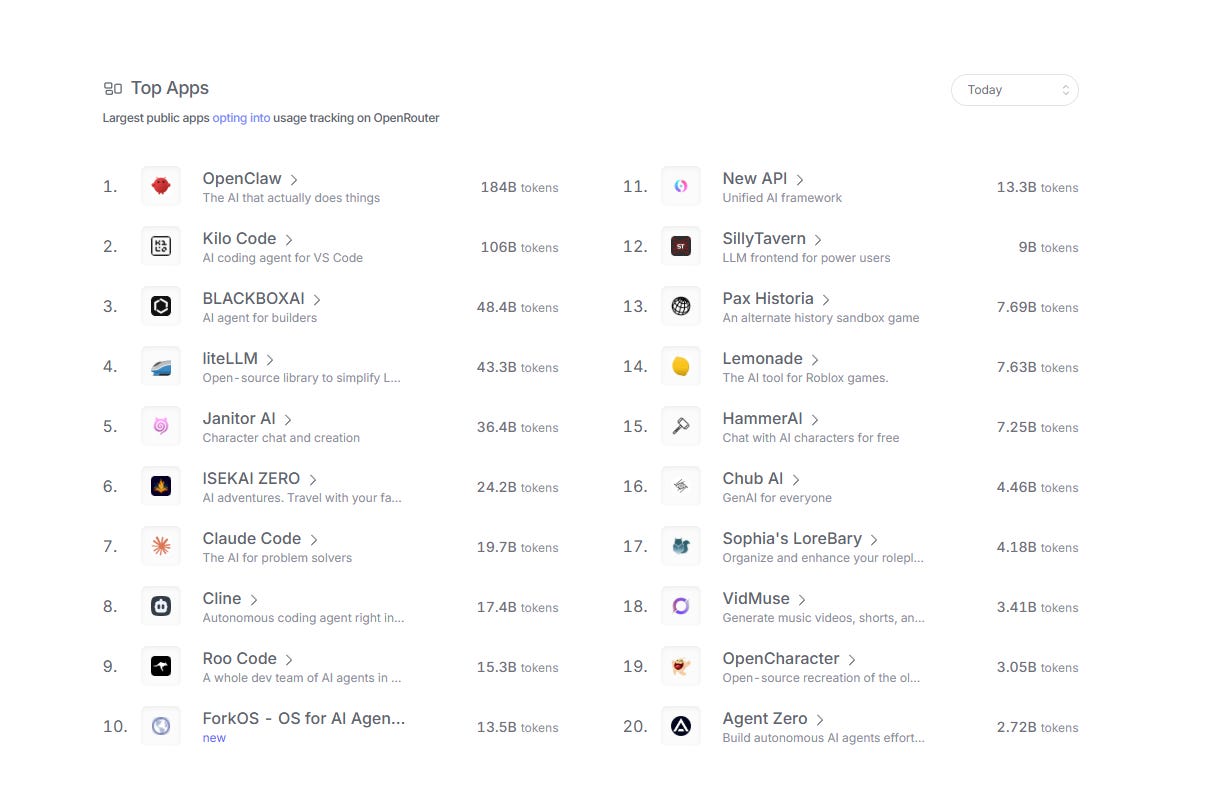Select the Kilo Code app icon
1226x812 pixels.
(161, 246)
